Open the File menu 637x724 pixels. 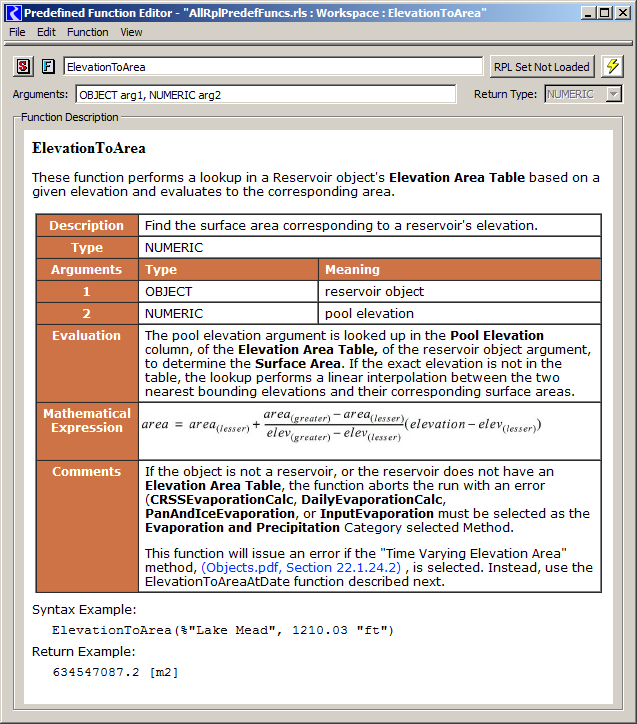tap(17, 32)
